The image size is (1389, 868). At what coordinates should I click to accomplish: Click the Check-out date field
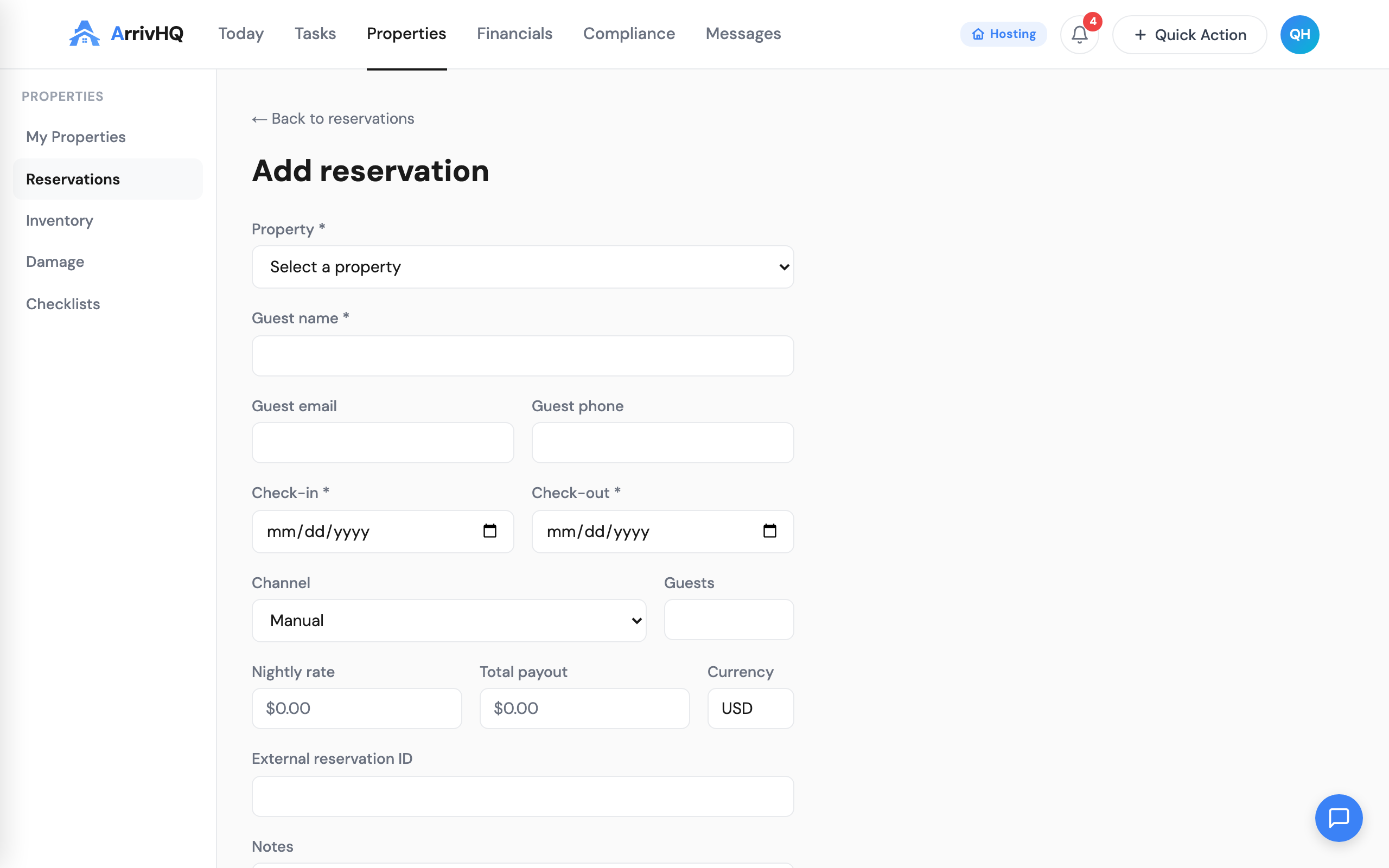[663, 532]
